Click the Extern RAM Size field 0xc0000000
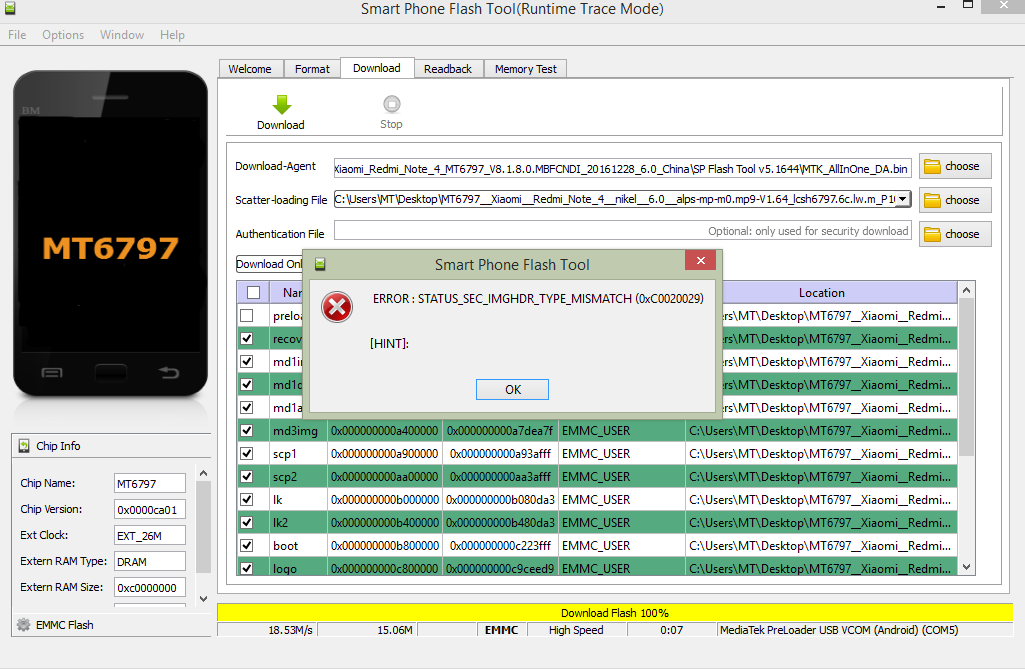 tap(150, 588)
